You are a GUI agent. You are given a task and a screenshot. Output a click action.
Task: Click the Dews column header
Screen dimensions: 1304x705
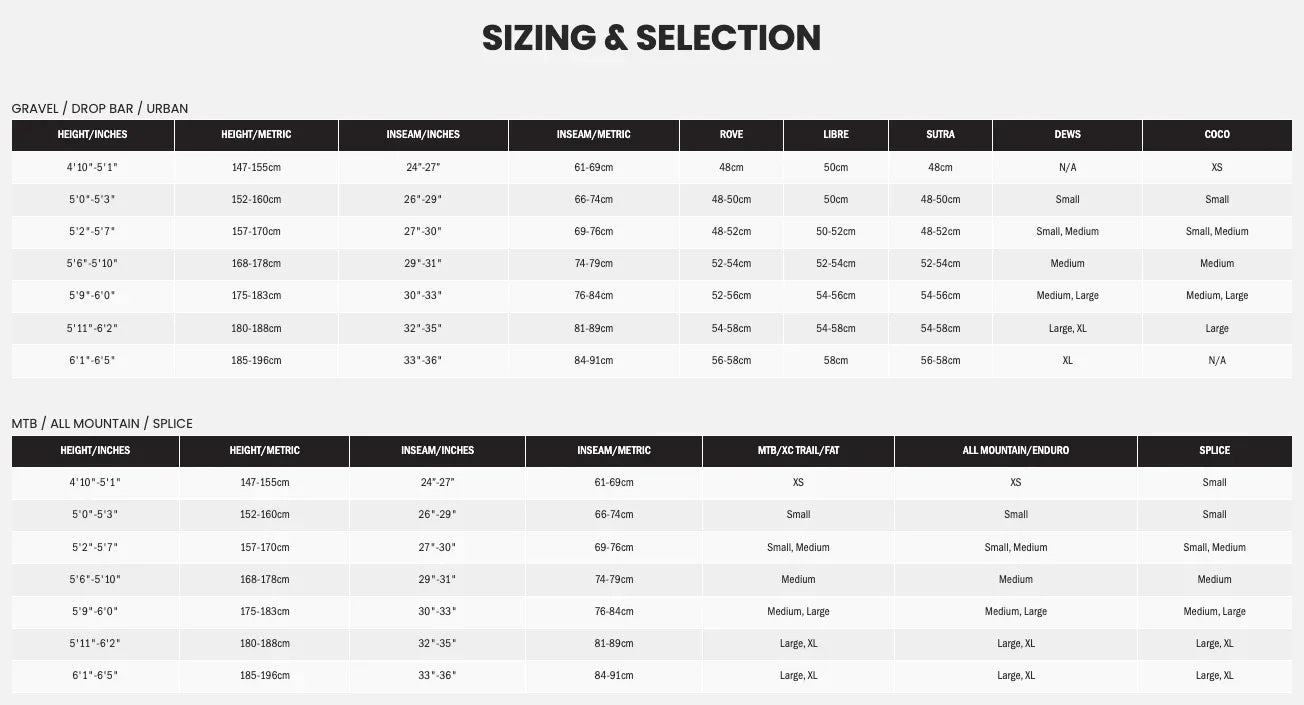tap(1067, 135)
